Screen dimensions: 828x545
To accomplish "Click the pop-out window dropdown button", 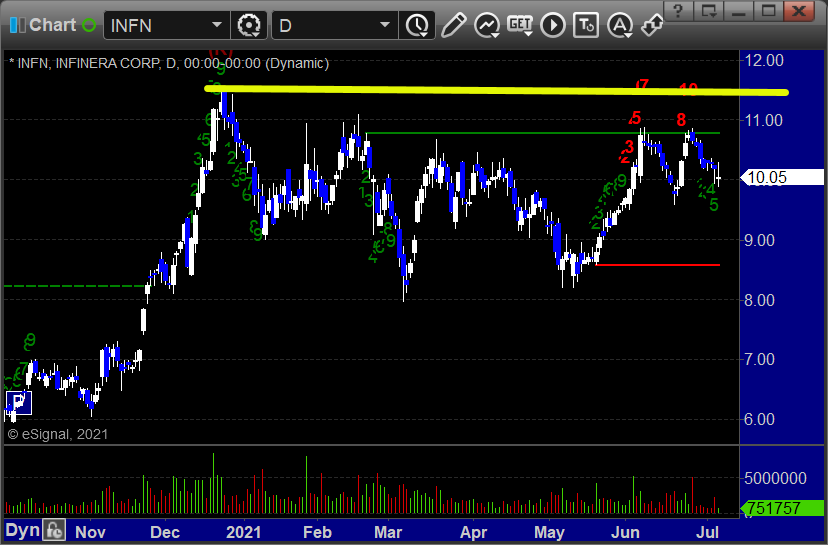I will (709, 11).
